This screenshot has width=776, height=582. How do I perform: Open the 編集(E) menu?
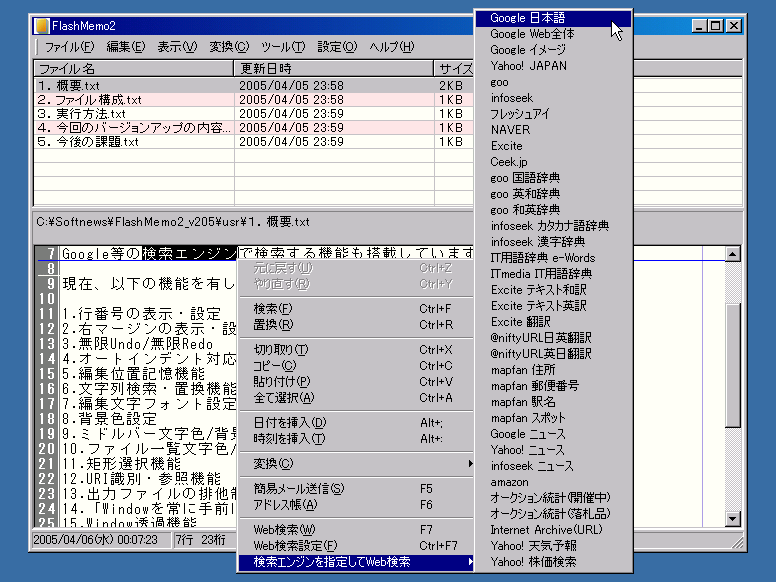click(126, 47)
